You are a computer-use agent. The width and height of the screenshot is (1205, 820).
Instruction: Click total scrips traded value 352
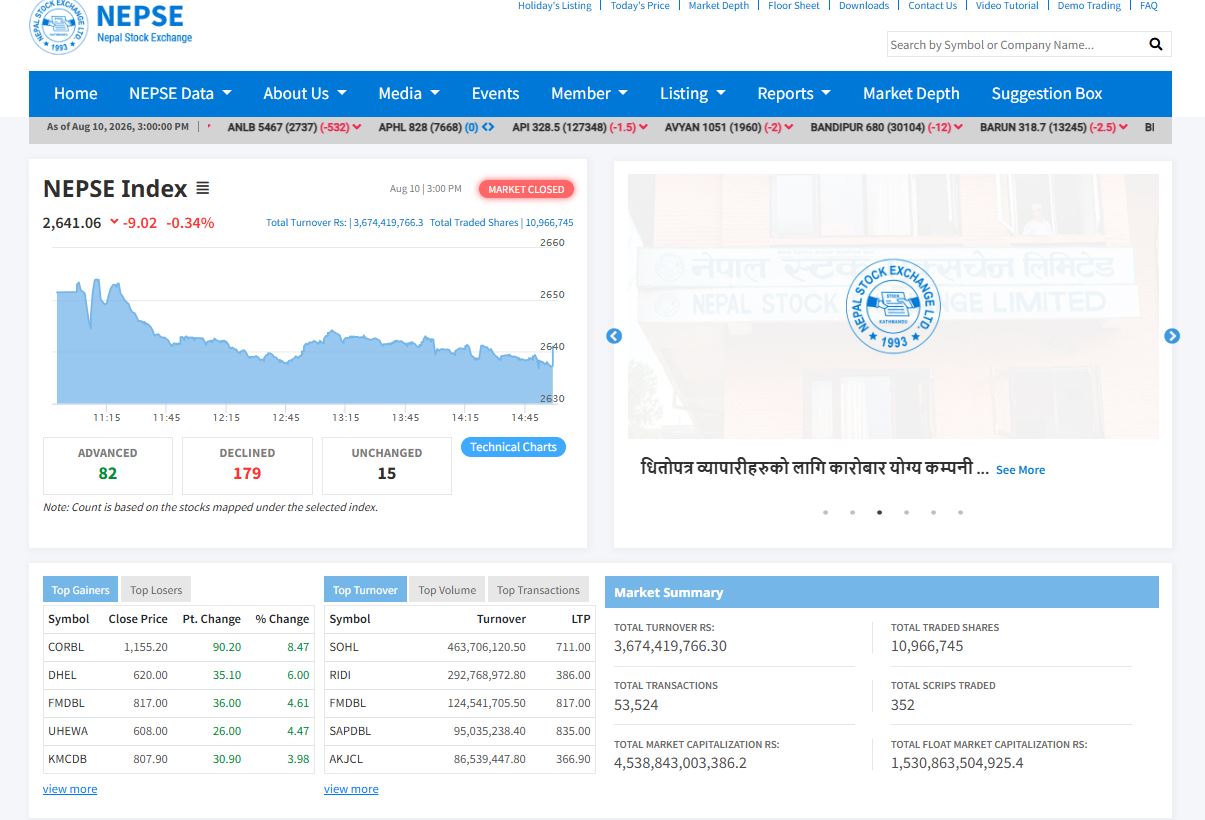coord(903,704)
